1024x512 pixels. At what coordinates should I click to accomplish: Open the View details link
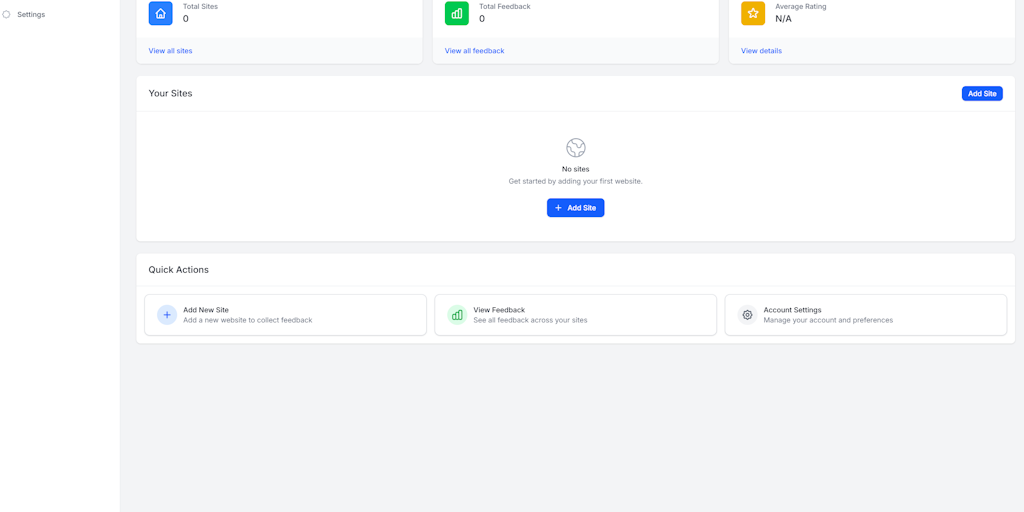click(x=761, y=51)
